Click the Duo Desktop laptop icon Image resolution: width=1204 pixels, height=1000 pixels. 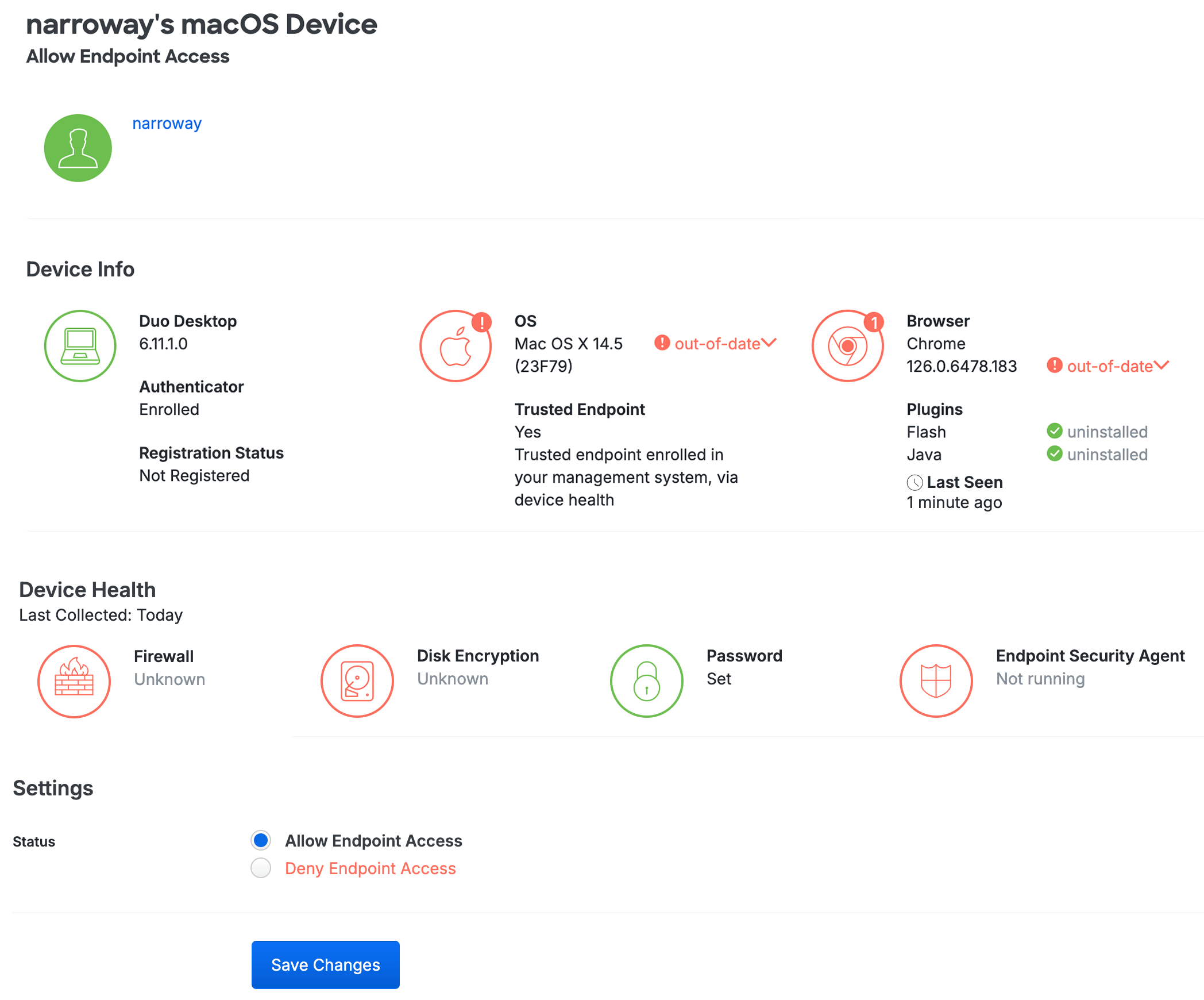click(x=80, y=345)
